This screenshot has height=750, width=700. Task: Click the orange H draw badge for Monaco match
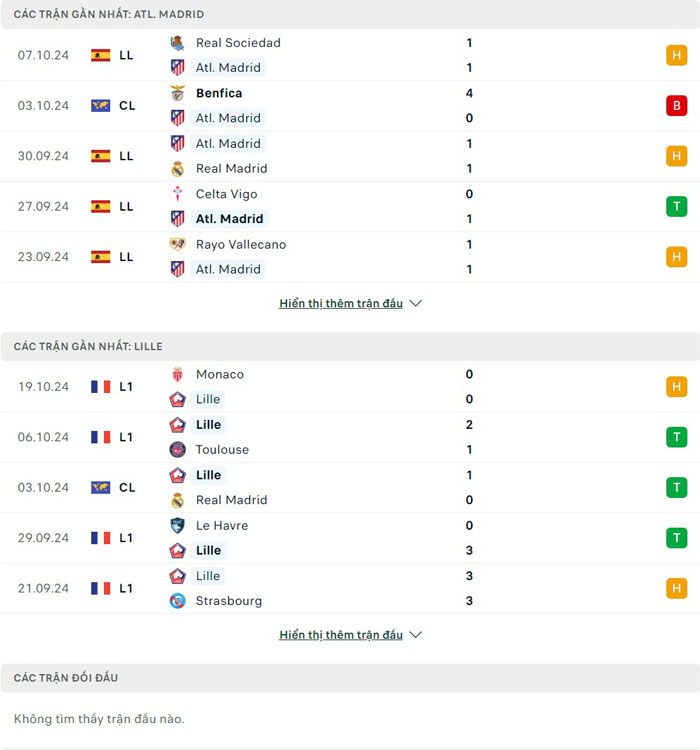tap(677, 387)
